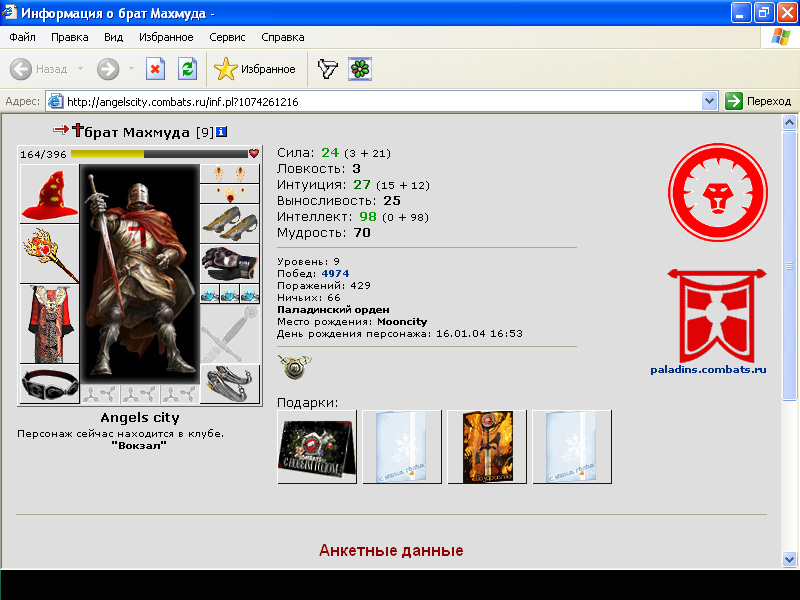Screen dimensions: 800x600
Task: Stop page loading with red X button
Action: coord(155,69)
